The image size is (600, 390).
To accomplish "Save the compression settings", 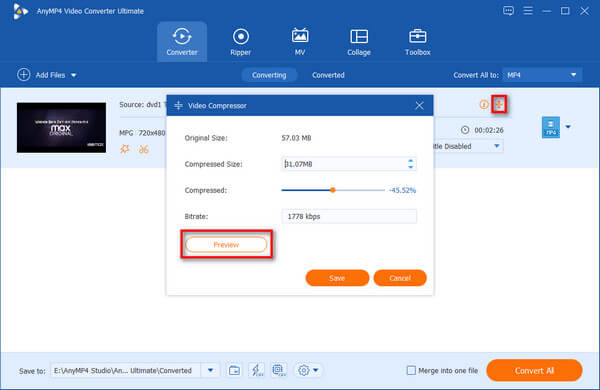I will pyautogui.click(x=337, y=278).
